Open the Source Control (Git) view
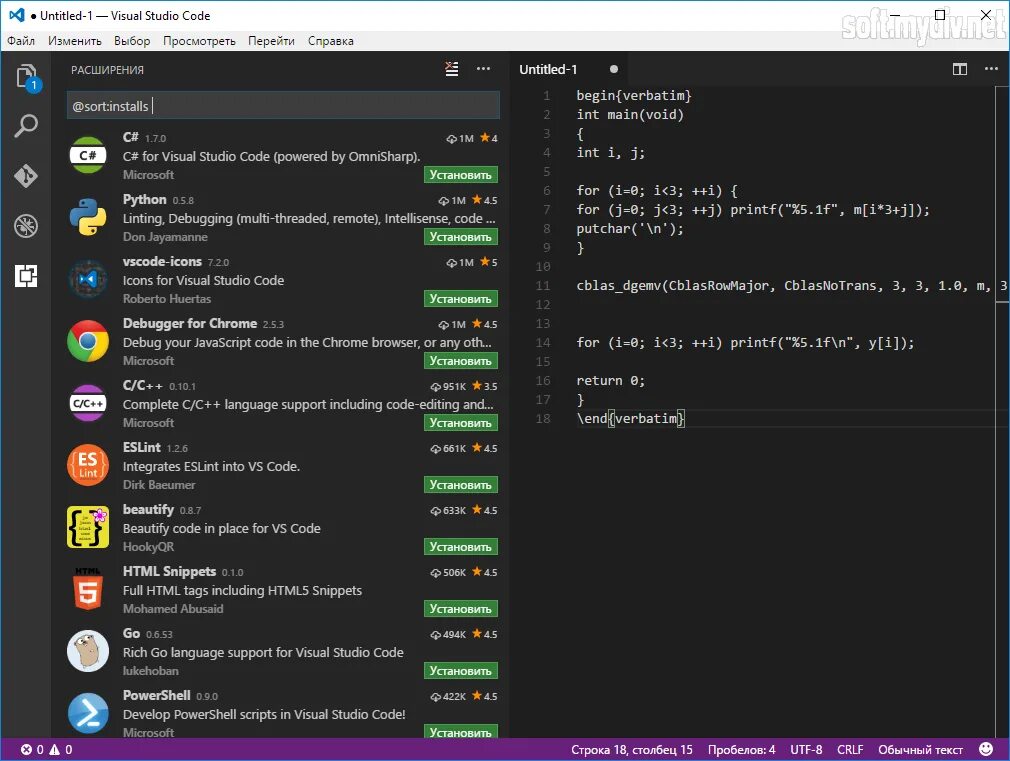The image size is (1010, 761). (x=26, y=175)
